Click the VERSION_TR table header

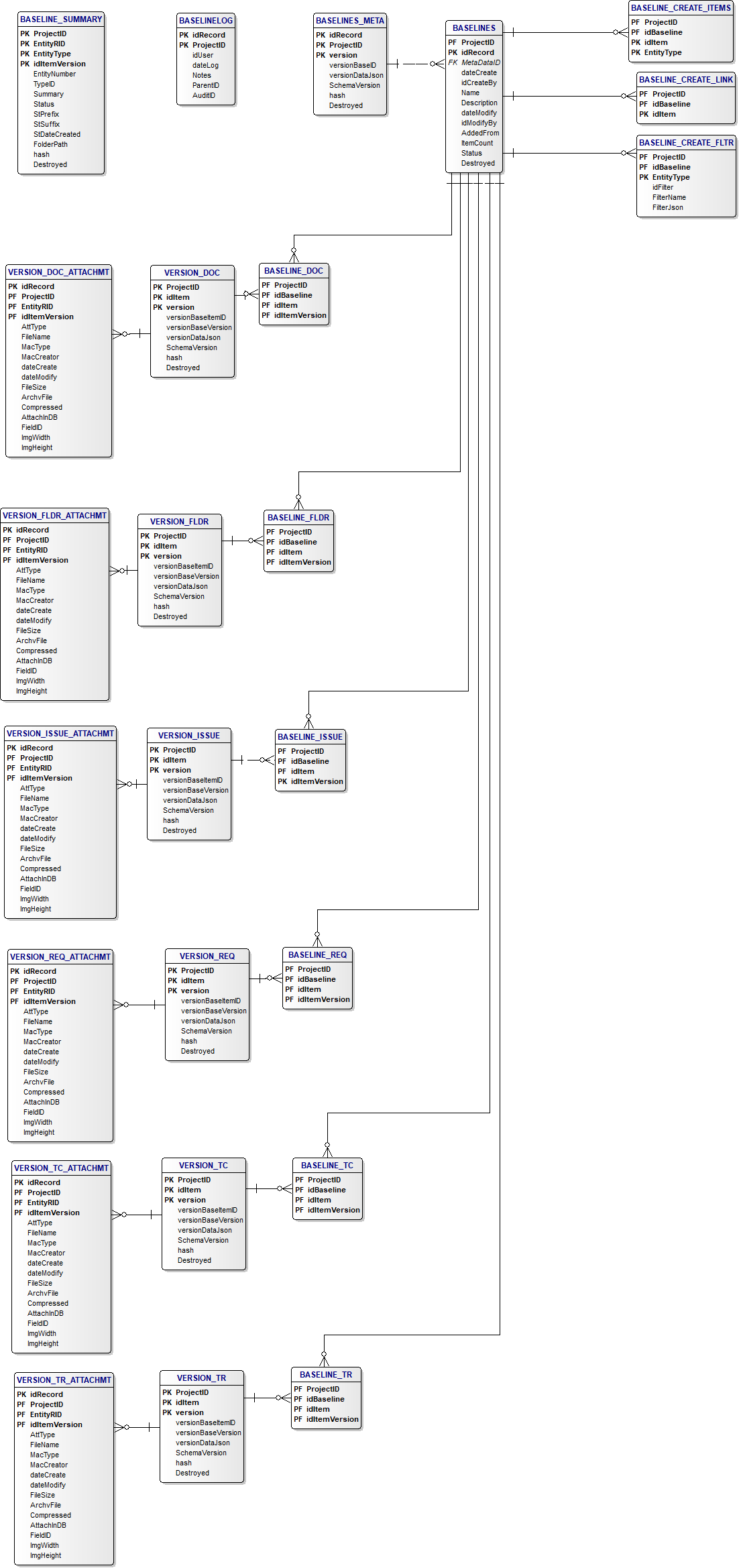click(201, 1378)
